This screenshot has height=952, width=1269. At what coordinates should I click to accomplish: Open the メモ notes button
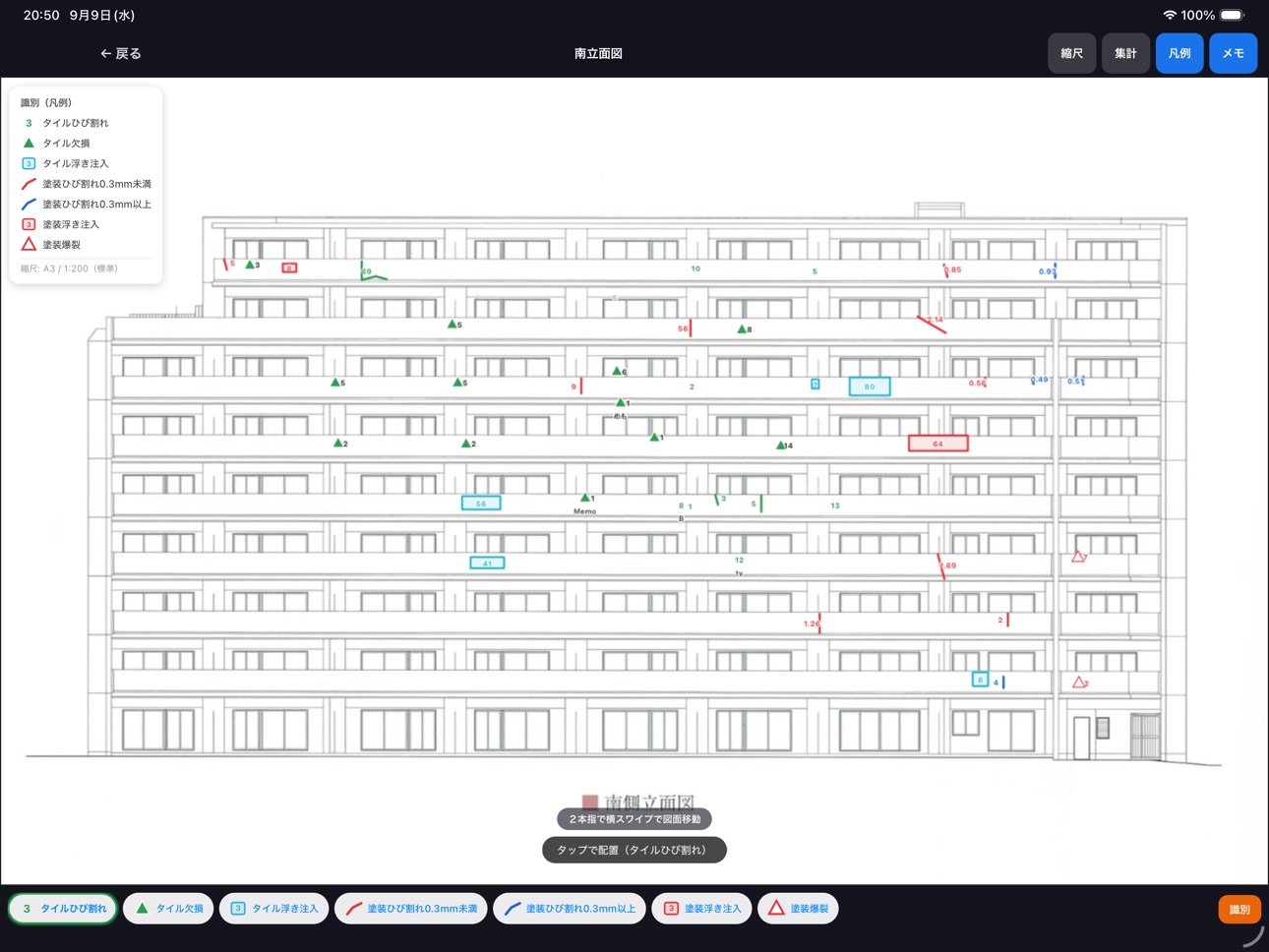tap(1234, 53)
